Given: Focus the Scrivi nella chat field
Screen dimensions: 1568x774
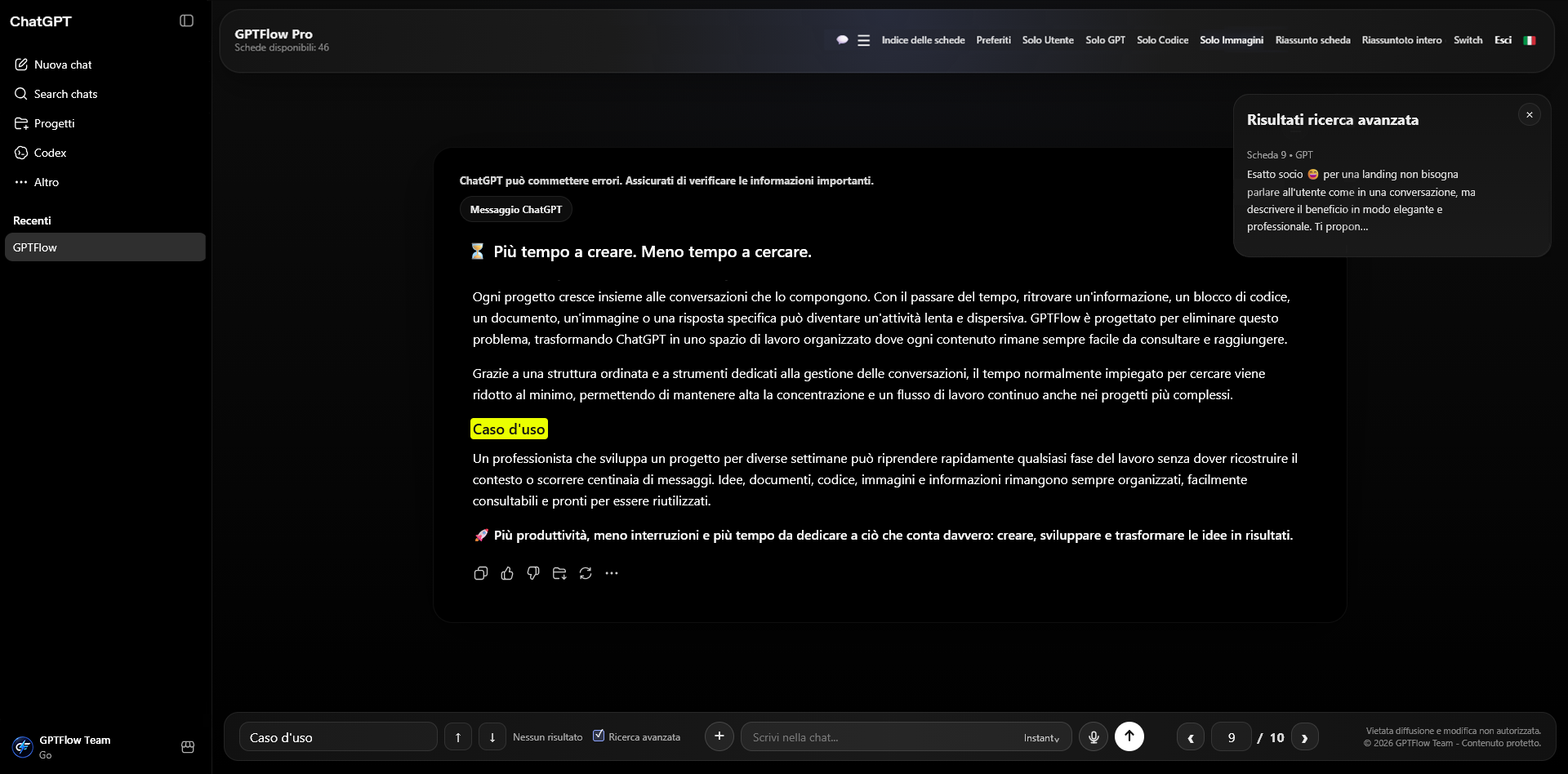Looking at the screenshot, I should tap(882, 736).
